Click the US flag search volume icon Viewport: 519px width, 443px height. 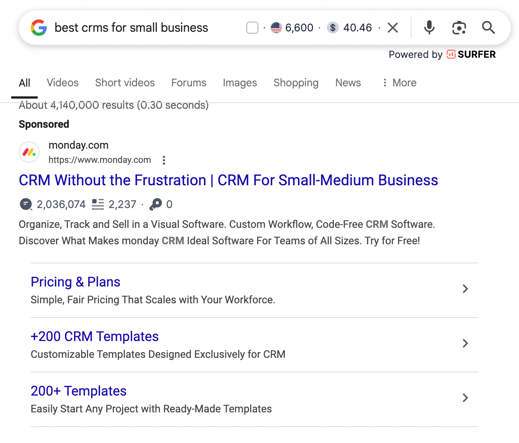[276, 28]
